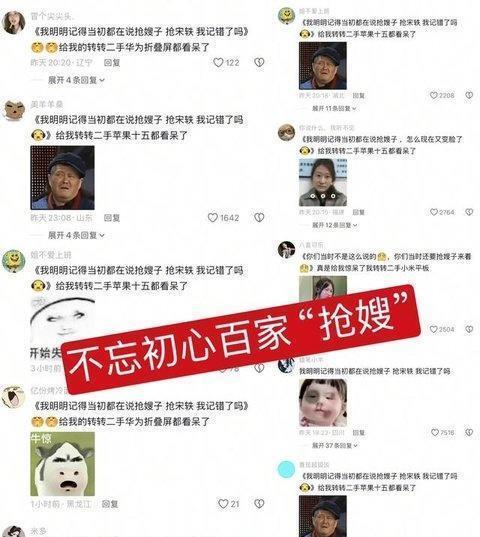The width and height of the screenshot is (480, 537).
Task: Open the 牛惊 cow meme image
Action: (63, 464)
